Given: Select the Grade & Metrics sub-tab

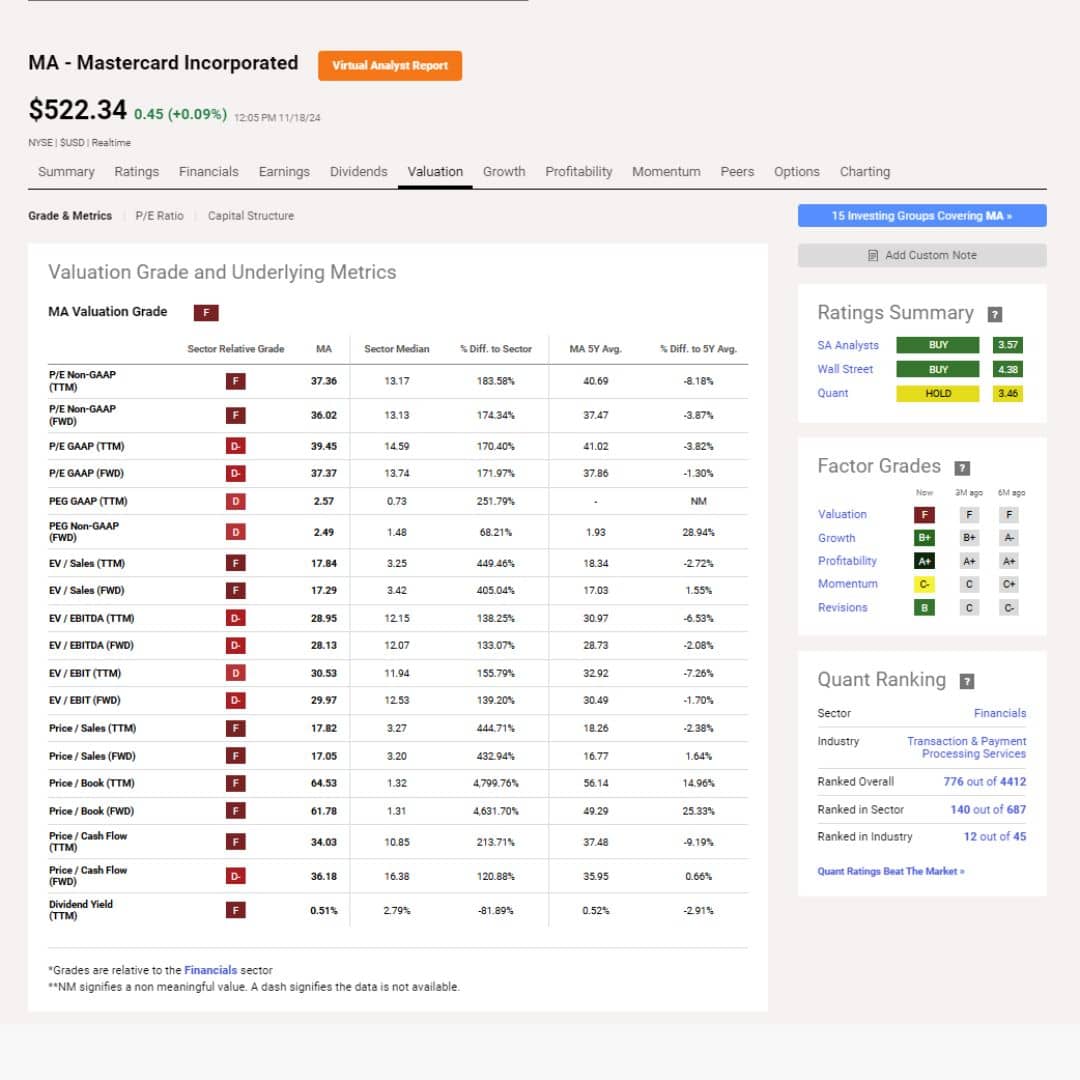Looking at the screenshot, I should [x=70, y=216].
